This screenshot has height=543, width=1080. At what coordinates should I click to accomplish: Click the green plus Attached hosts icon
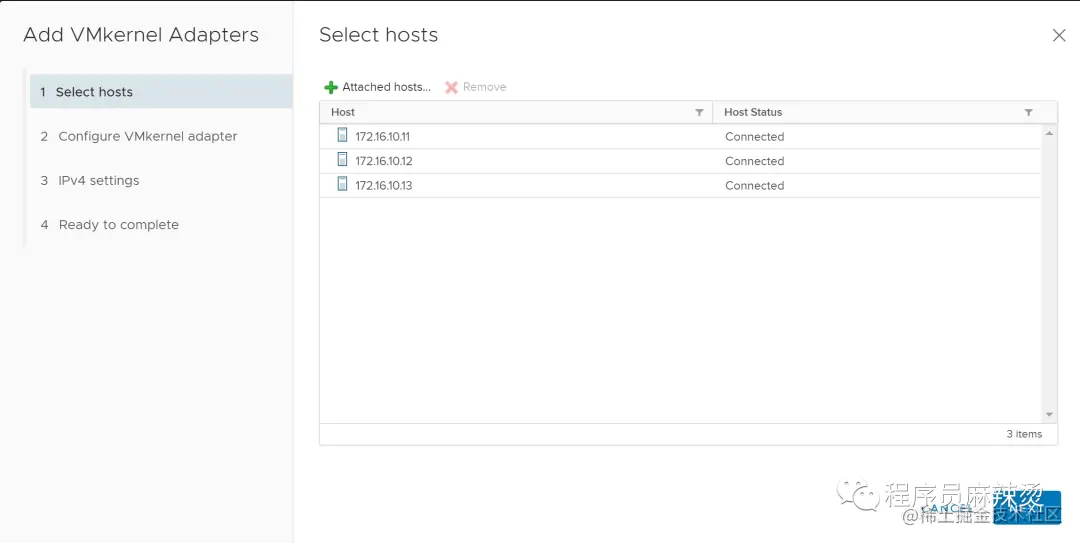click(331, 88)
